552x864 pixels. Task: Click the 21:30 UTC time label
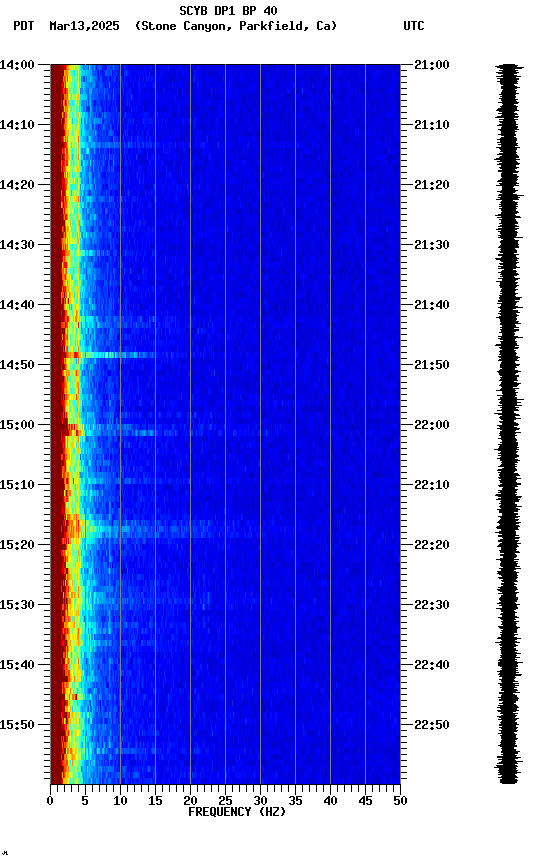pyautogui.click(x=432, y=245)
